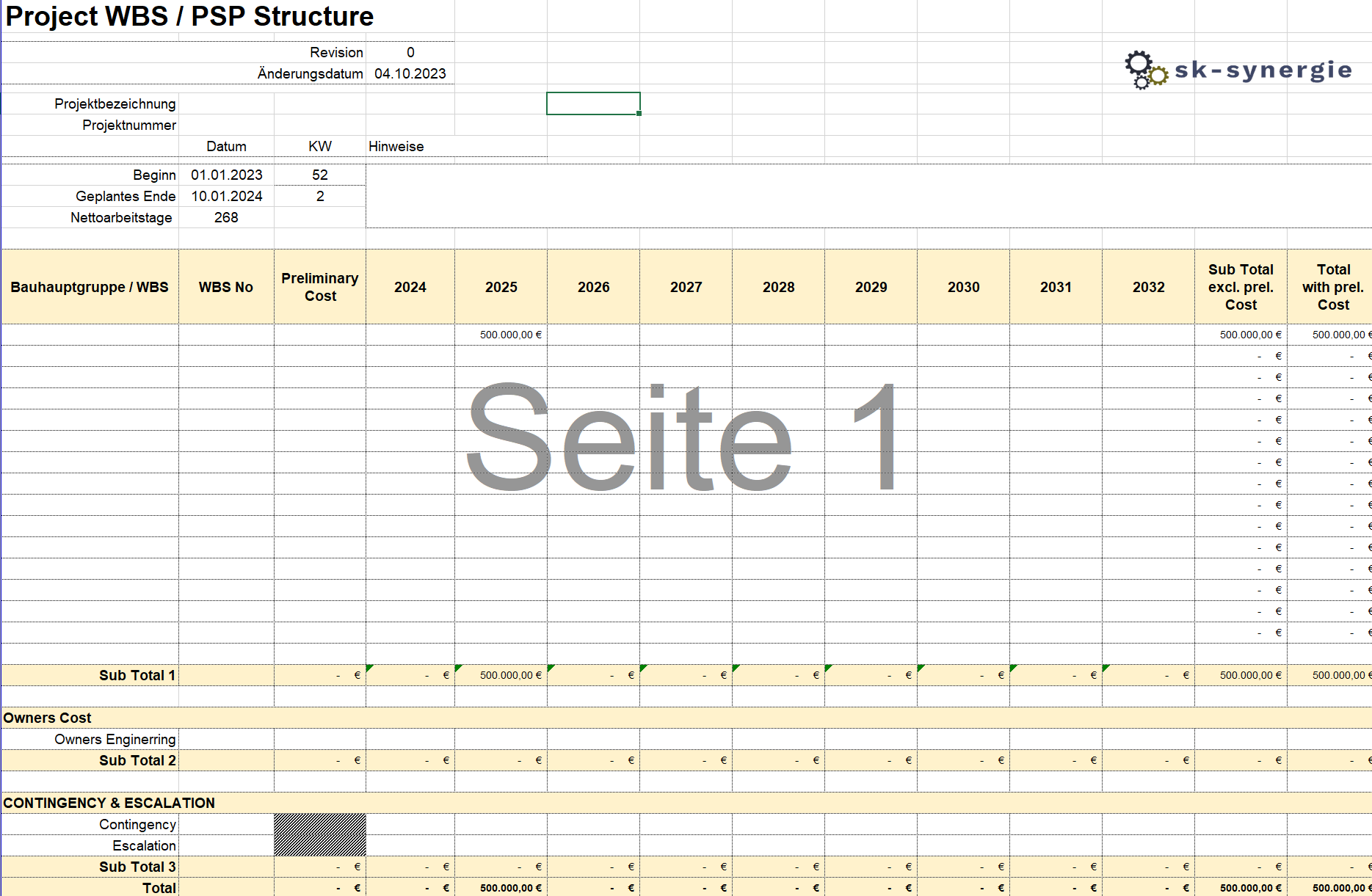Select Sub Total 1 value under 2025
The width and height of the screenshot is (1372, 896).
point(501,675)
